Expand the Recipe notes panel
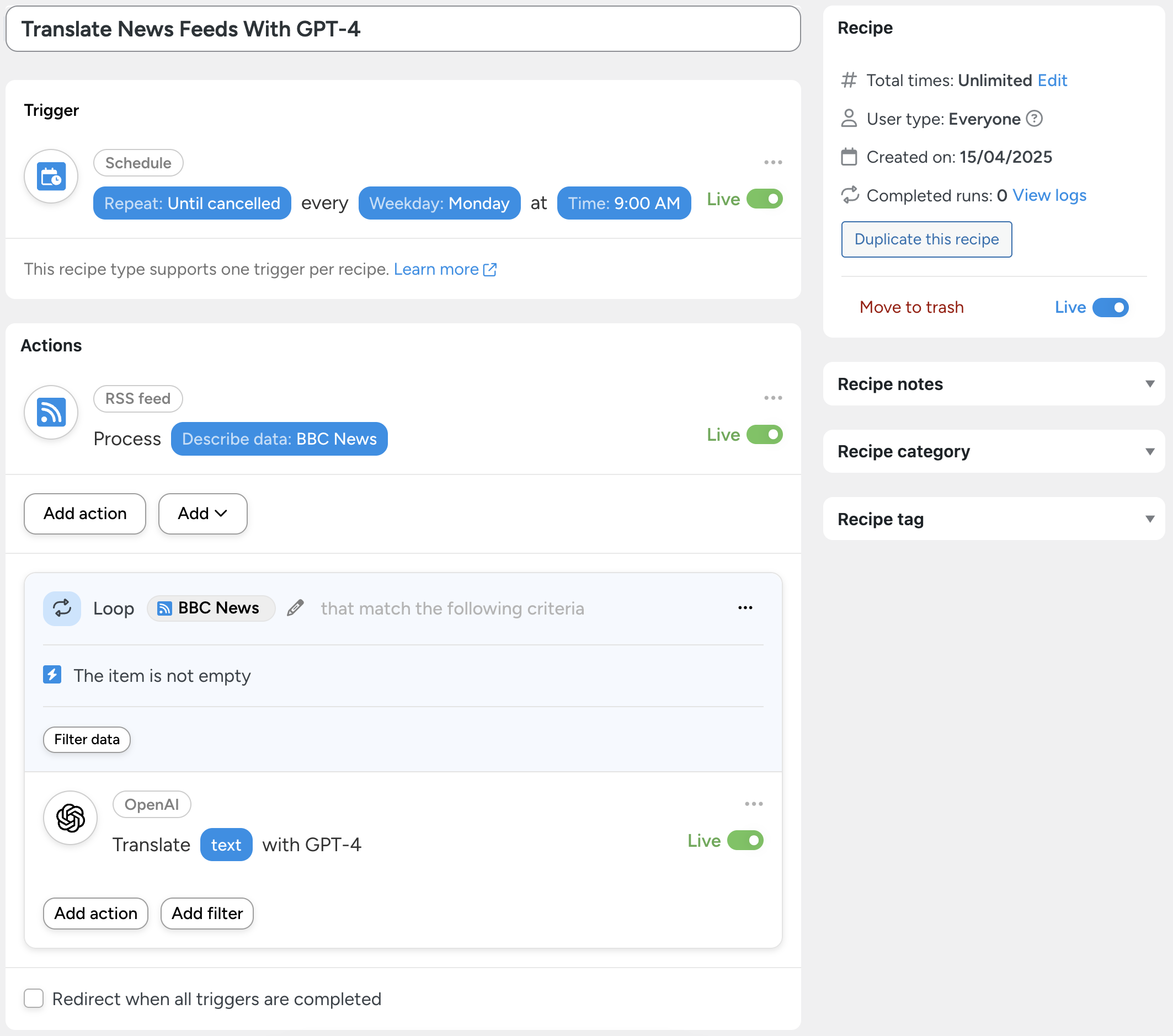This screenshot has width=1173, height=1036. click(993, 384)
